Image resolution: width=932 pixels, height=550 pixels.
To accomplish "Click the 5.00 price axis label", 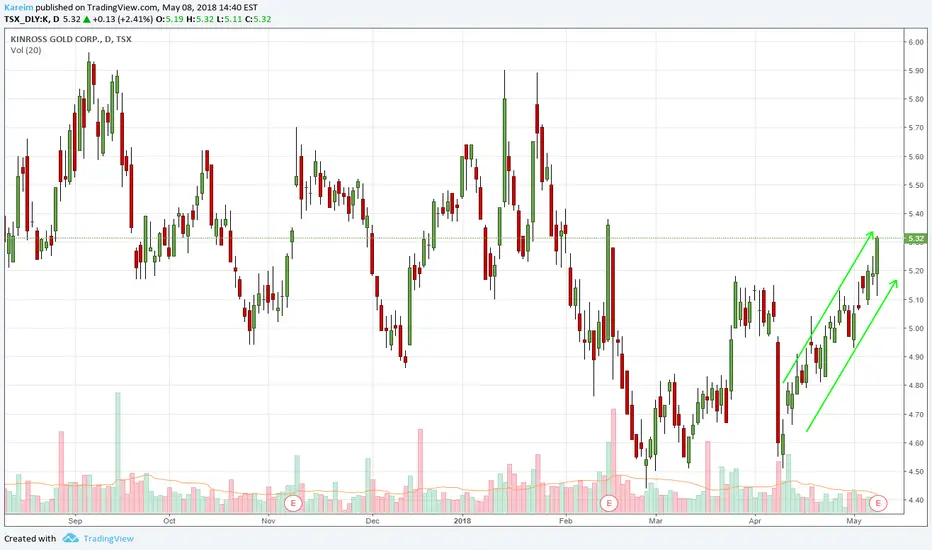I will (916, 329).
